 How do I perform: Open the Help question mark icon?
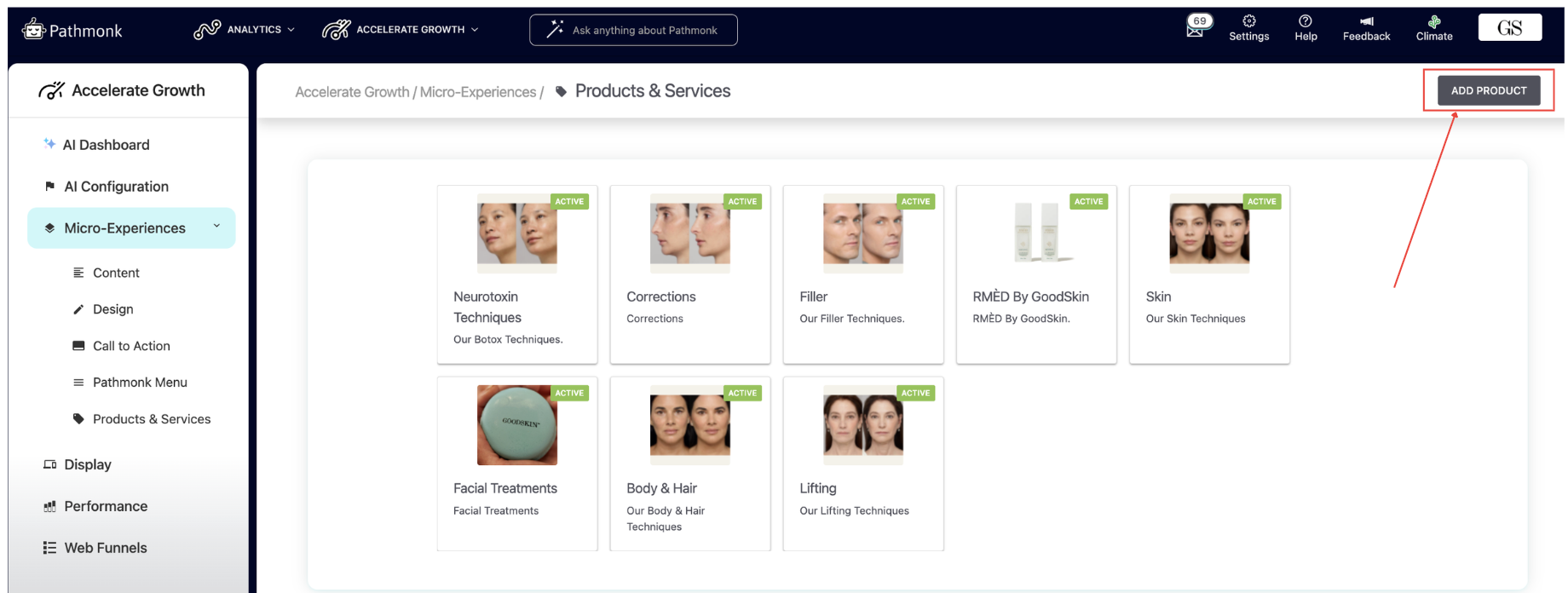pyautogui.click(x=1306, y=21)
